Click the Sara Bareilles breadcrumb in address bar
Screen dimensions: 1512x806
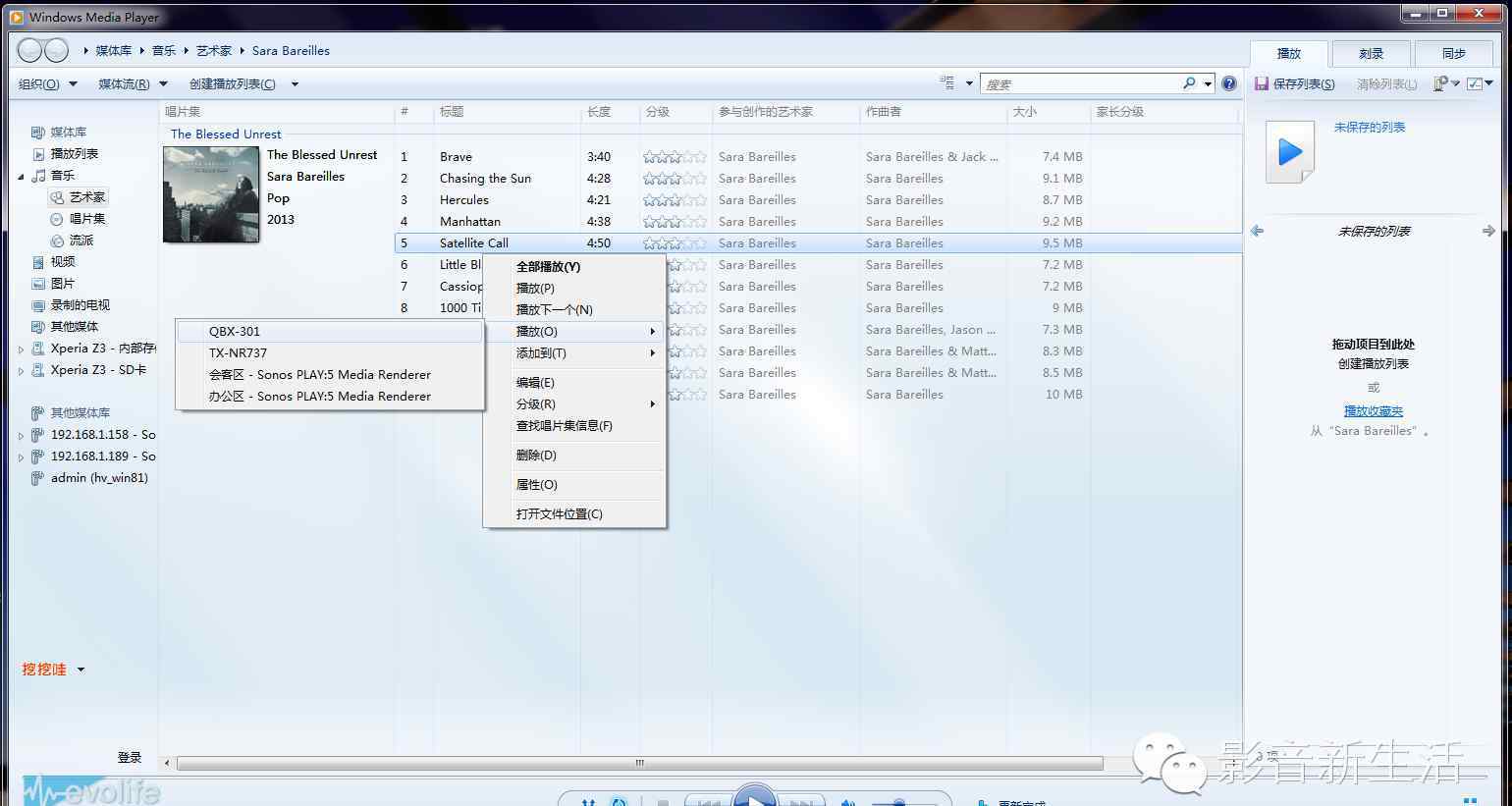point(291,50)
